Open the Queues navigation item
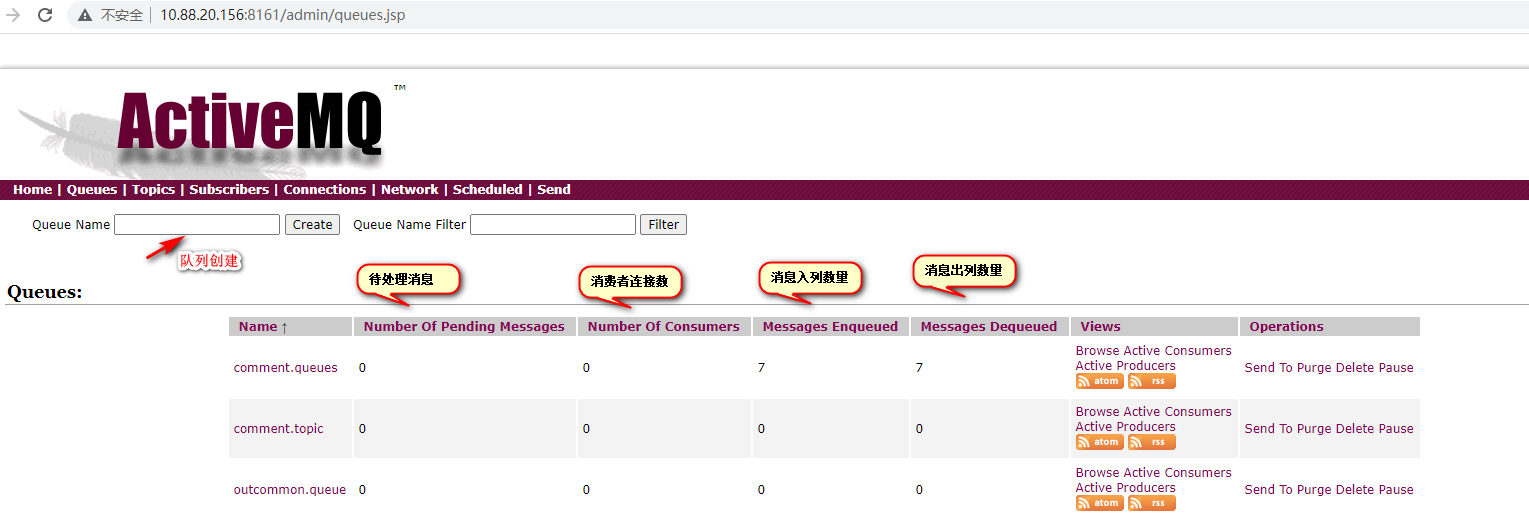 [x=92, y=189]
